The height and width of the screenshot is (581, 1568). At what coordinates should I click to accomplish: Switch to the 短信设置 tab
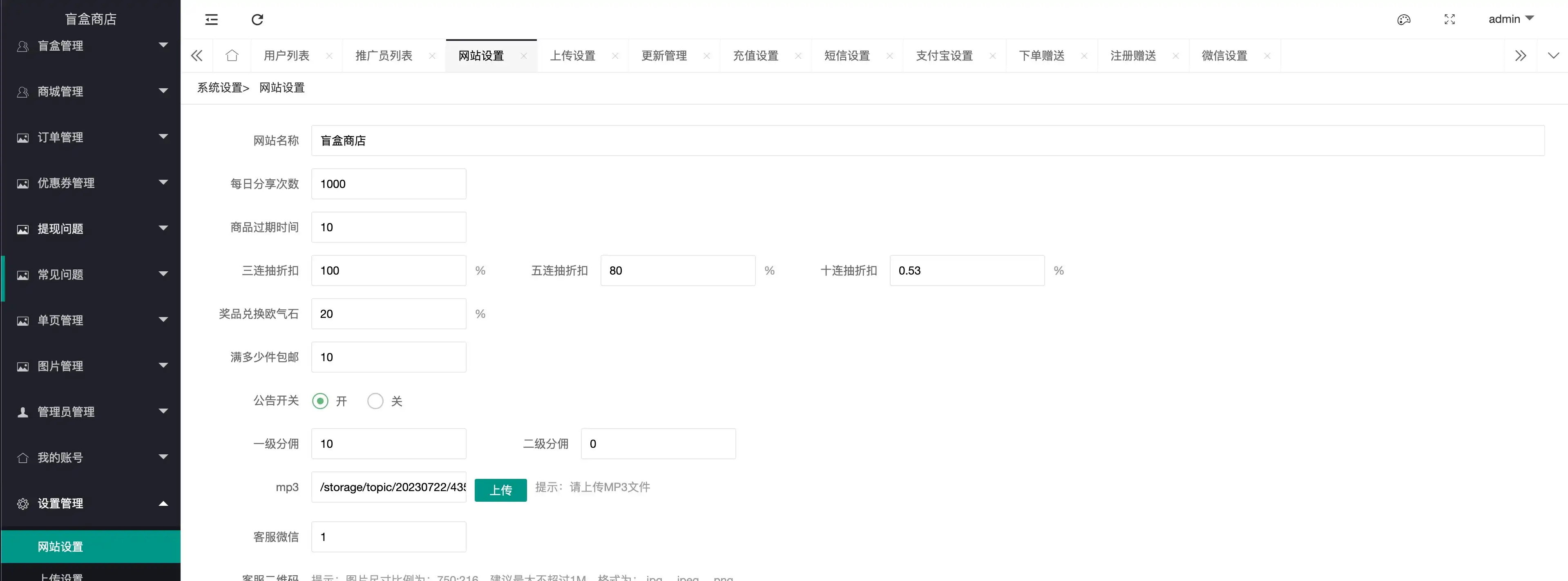click(x=847, y=56)
